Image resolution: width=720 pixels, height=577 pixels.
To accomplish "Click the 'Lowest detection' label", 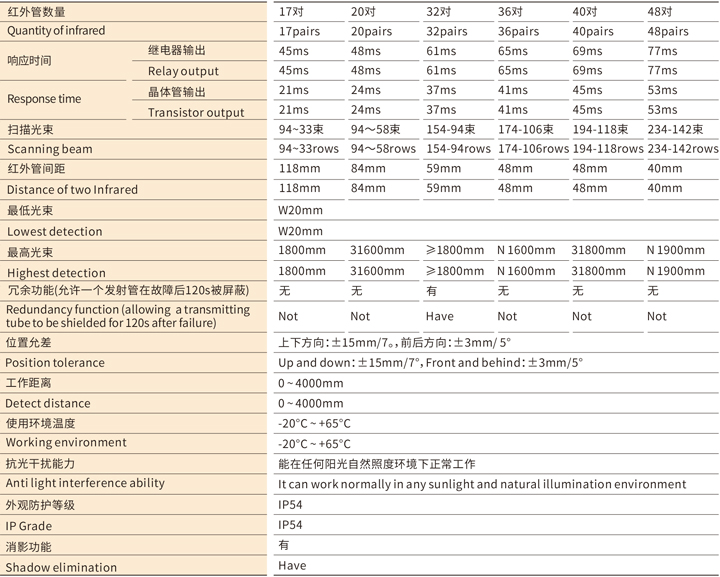I will tap(55, 231).
